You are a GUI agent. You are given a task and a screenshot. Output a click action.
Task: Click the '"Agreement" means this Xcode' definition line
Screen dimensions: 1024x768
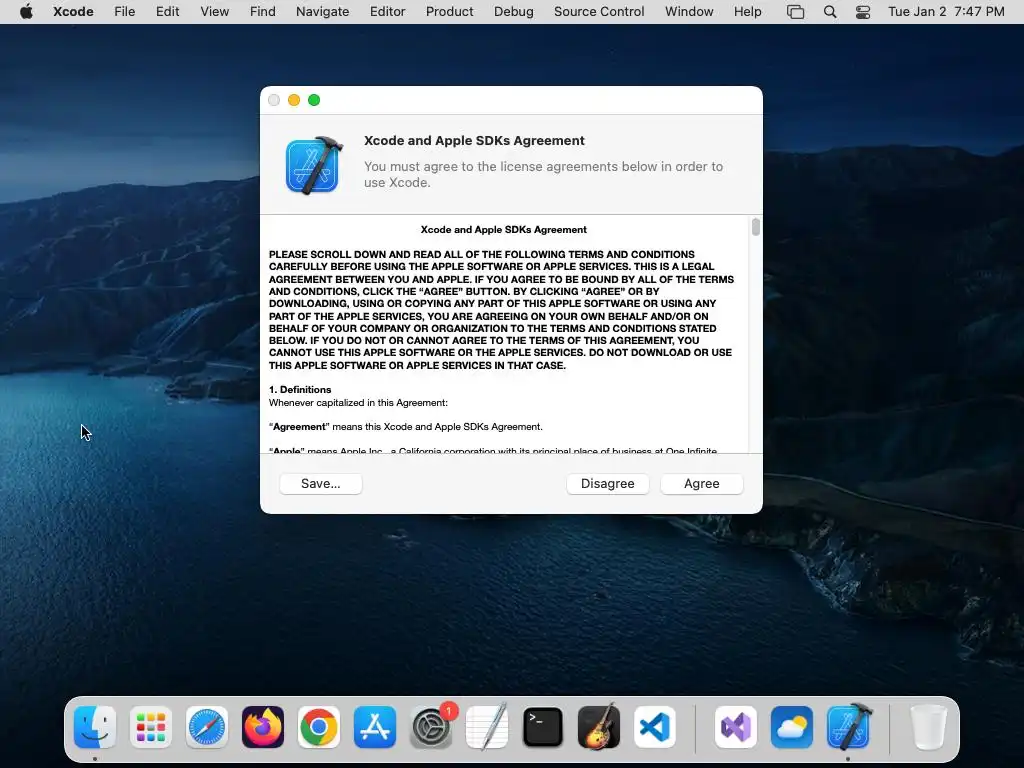[406, 427]
